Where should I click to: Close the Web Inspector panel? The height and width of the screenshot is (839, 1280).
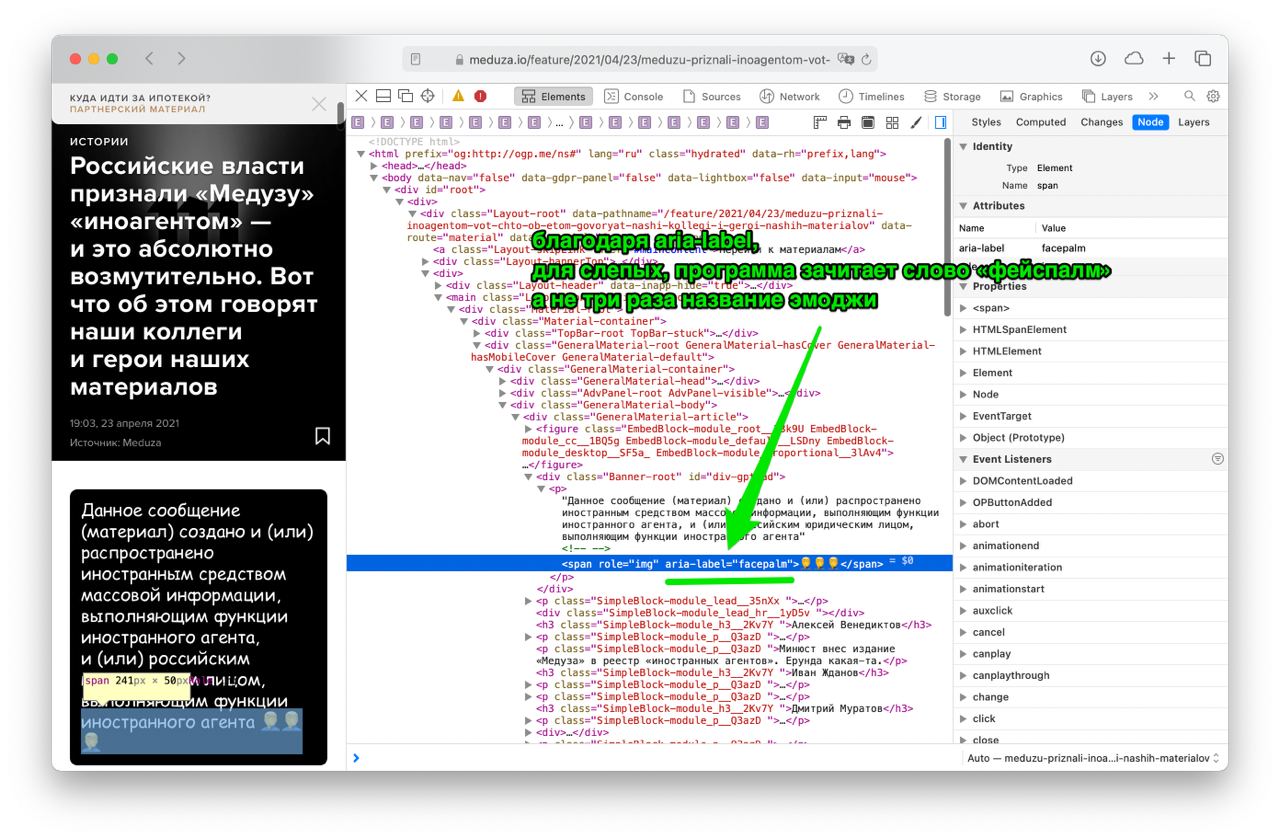[x=361, y=97]
